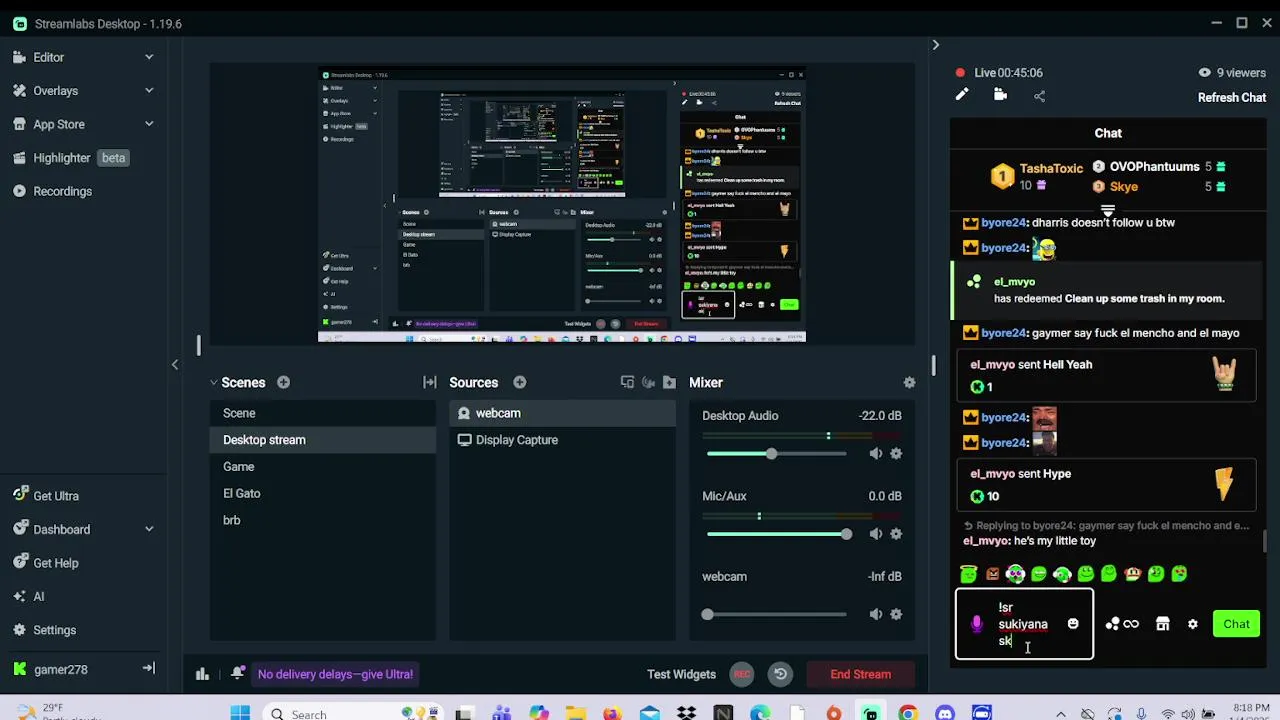Add a new scene with plus icon
The width and height of the screenshot is (1280, 720).
point(283,382)
